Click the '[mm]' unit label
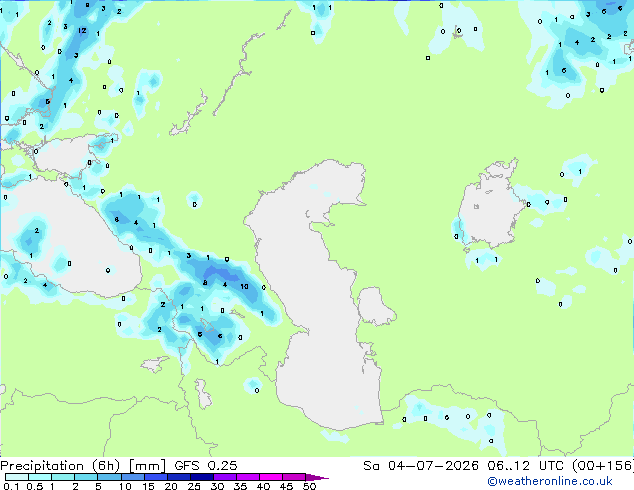 [x=147, y=466]
